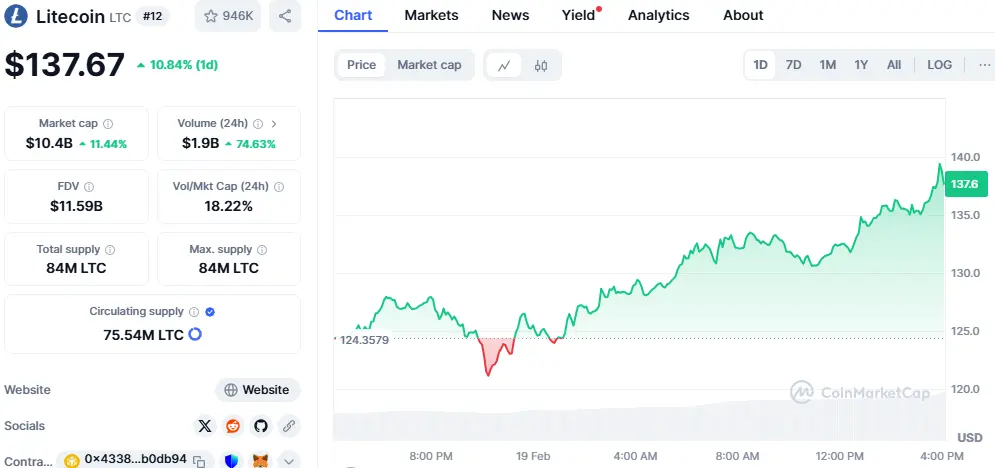Click the Website button

pos(257,390)
